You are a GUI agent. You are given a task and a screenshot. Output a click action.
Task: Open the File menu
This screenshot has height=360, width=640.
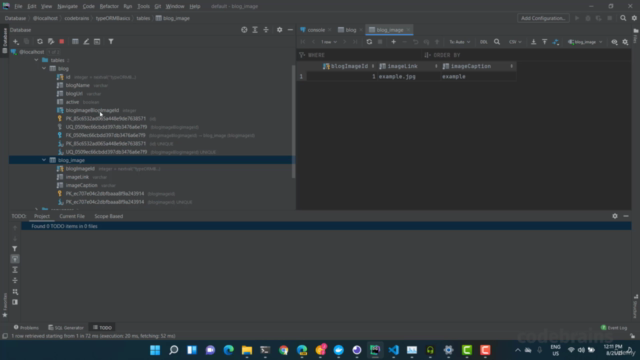[18, 6]
